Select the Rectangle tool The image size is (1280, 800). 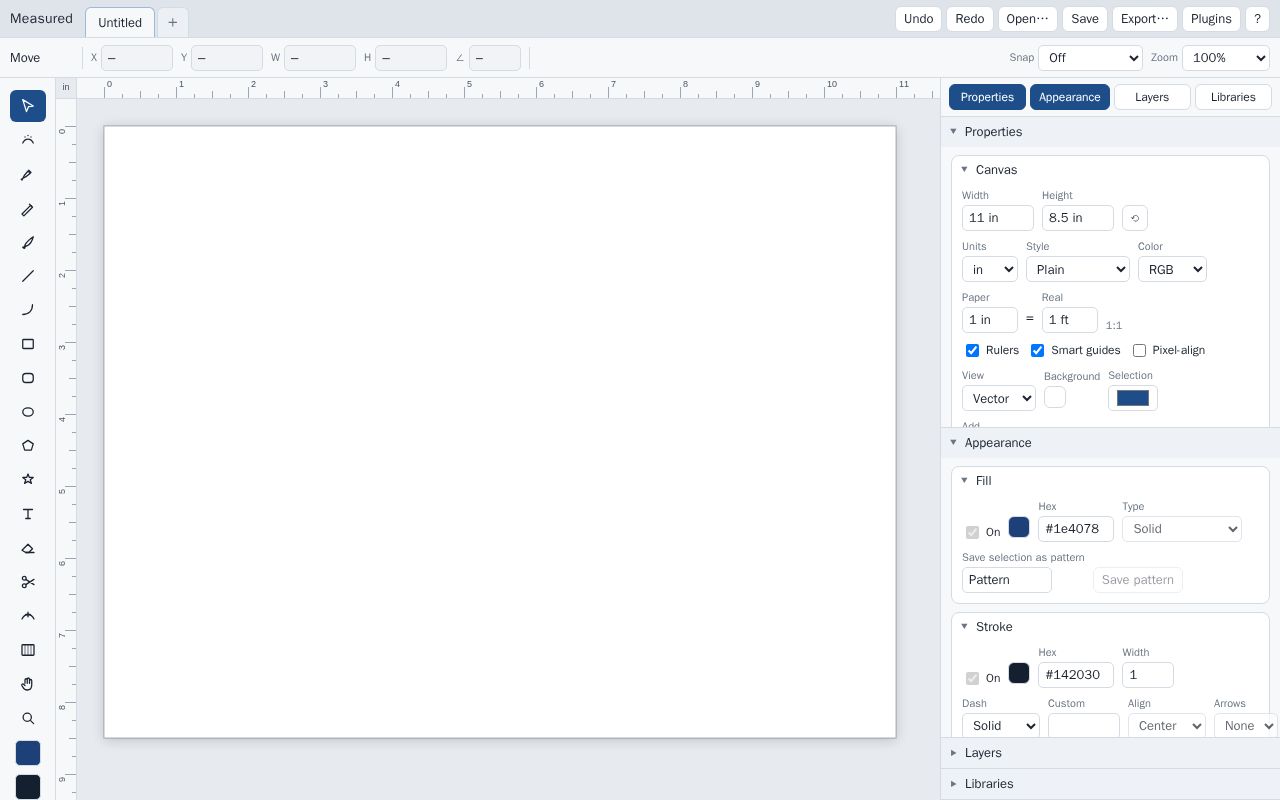tap(28, 344)
